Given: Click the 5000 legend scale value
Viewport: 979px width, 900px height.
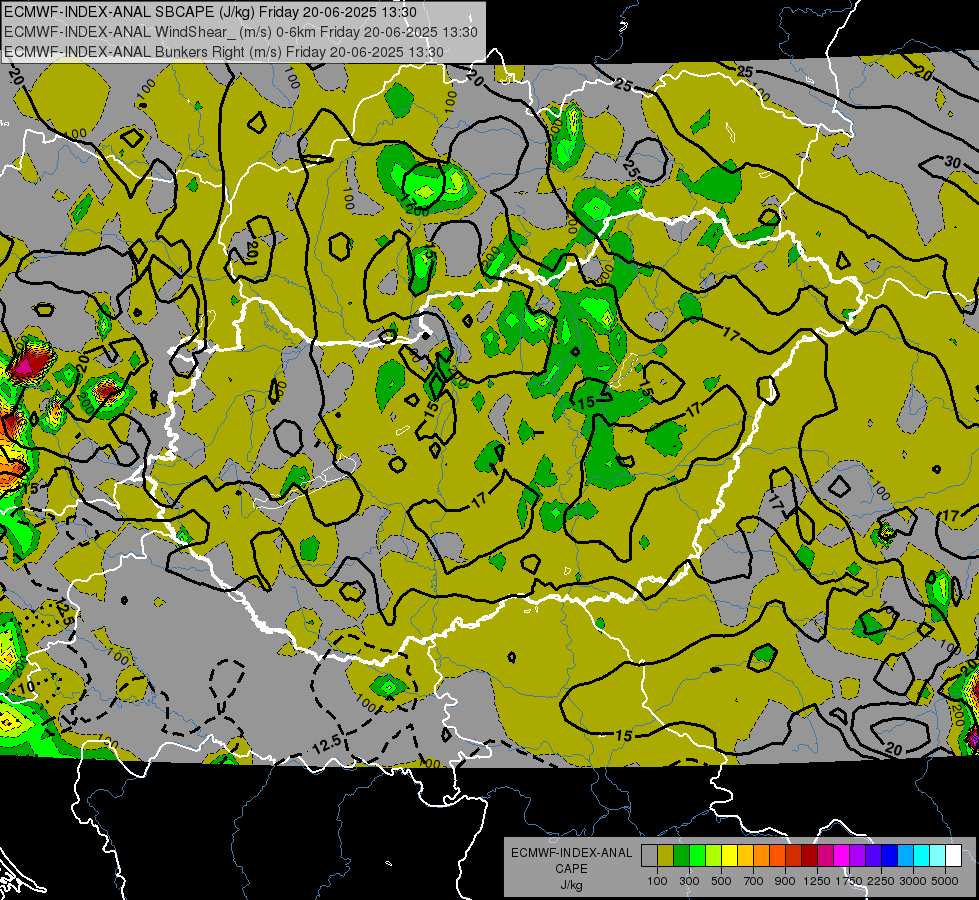Looking at the screenshot, I should pos(945,881).
